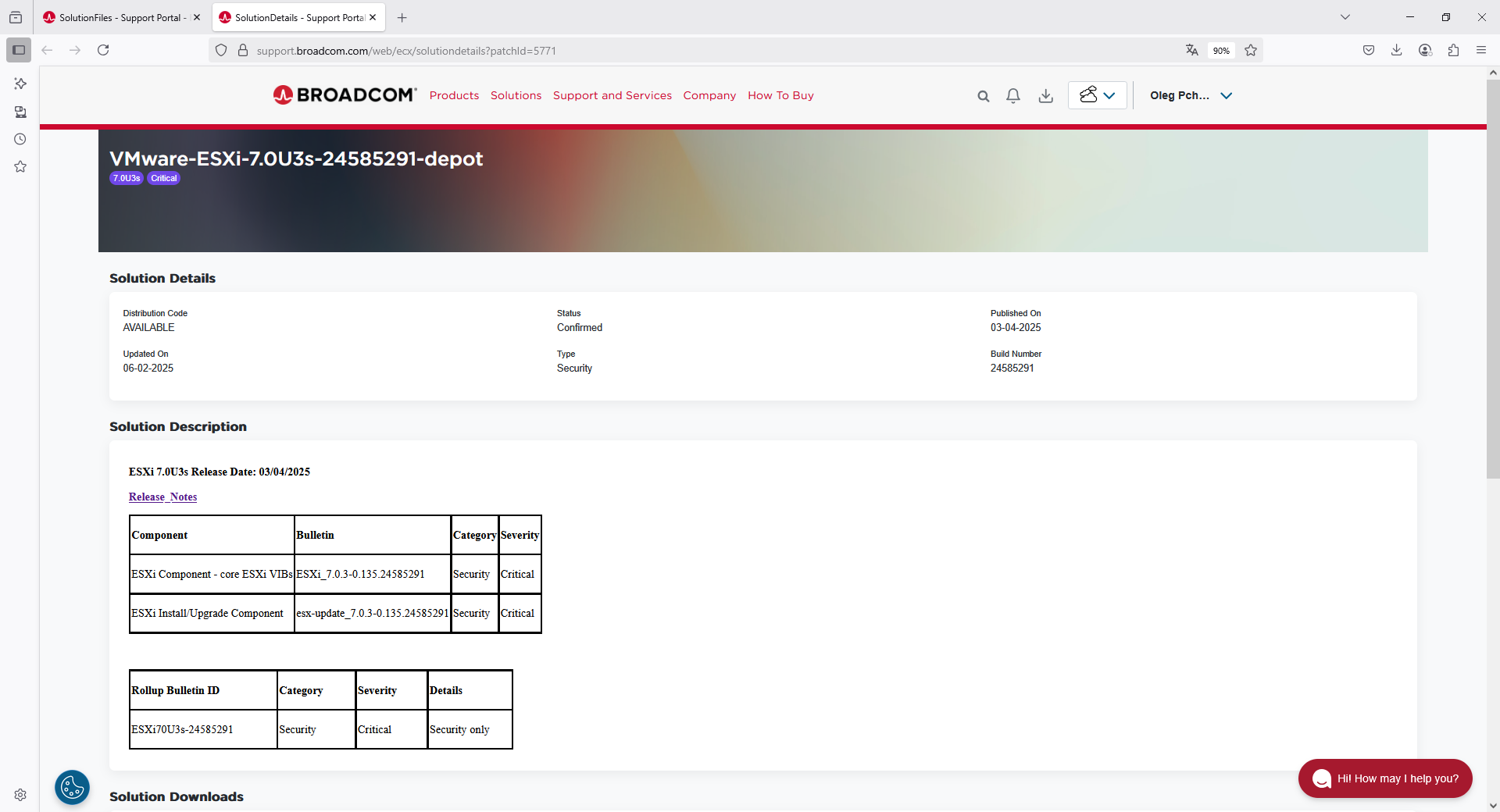Select the ESXi70U3s-24585291 rollup bulletin ID
The width and height of the screenshot is (1500, 812).
click(x=182, y=729)
